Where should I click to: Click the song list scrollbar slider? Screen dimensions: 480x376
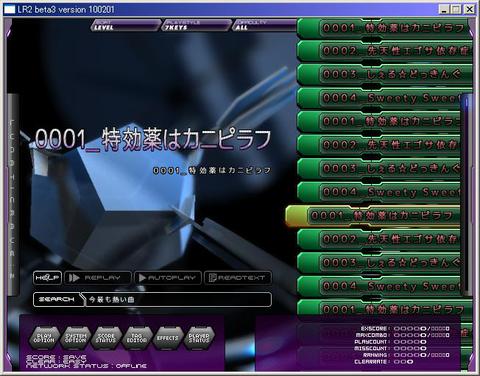click(x=466, y=101)
